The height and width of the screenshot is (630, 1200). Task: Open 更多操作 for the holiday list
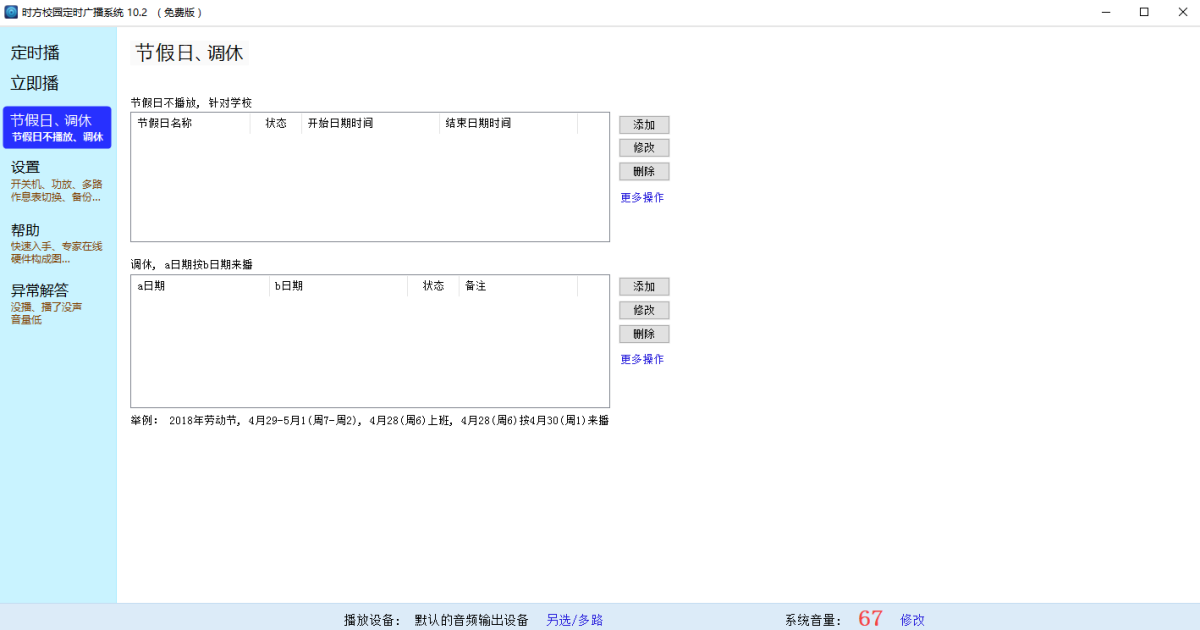point(643,197)
